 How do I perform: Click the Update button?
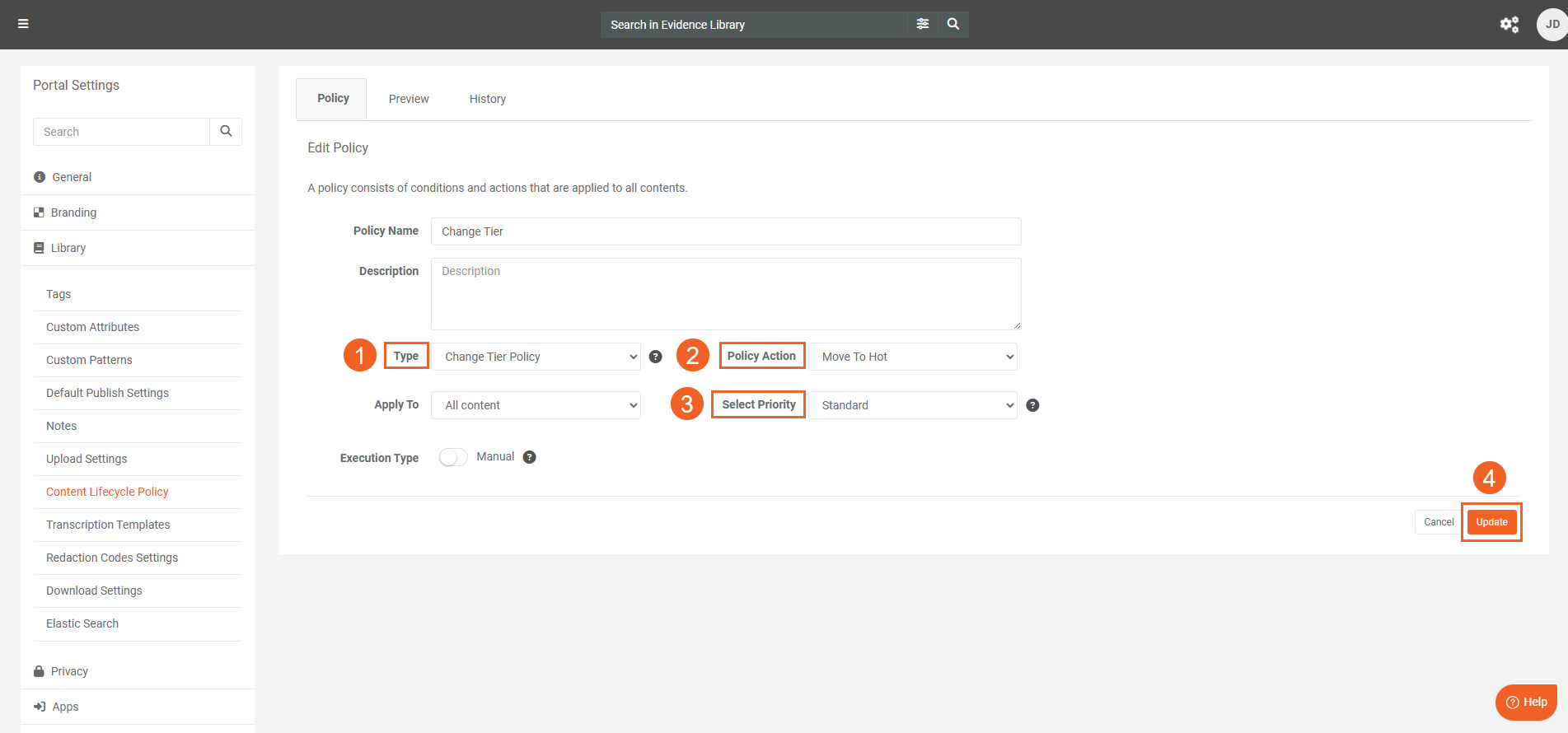pos(1491,522)
